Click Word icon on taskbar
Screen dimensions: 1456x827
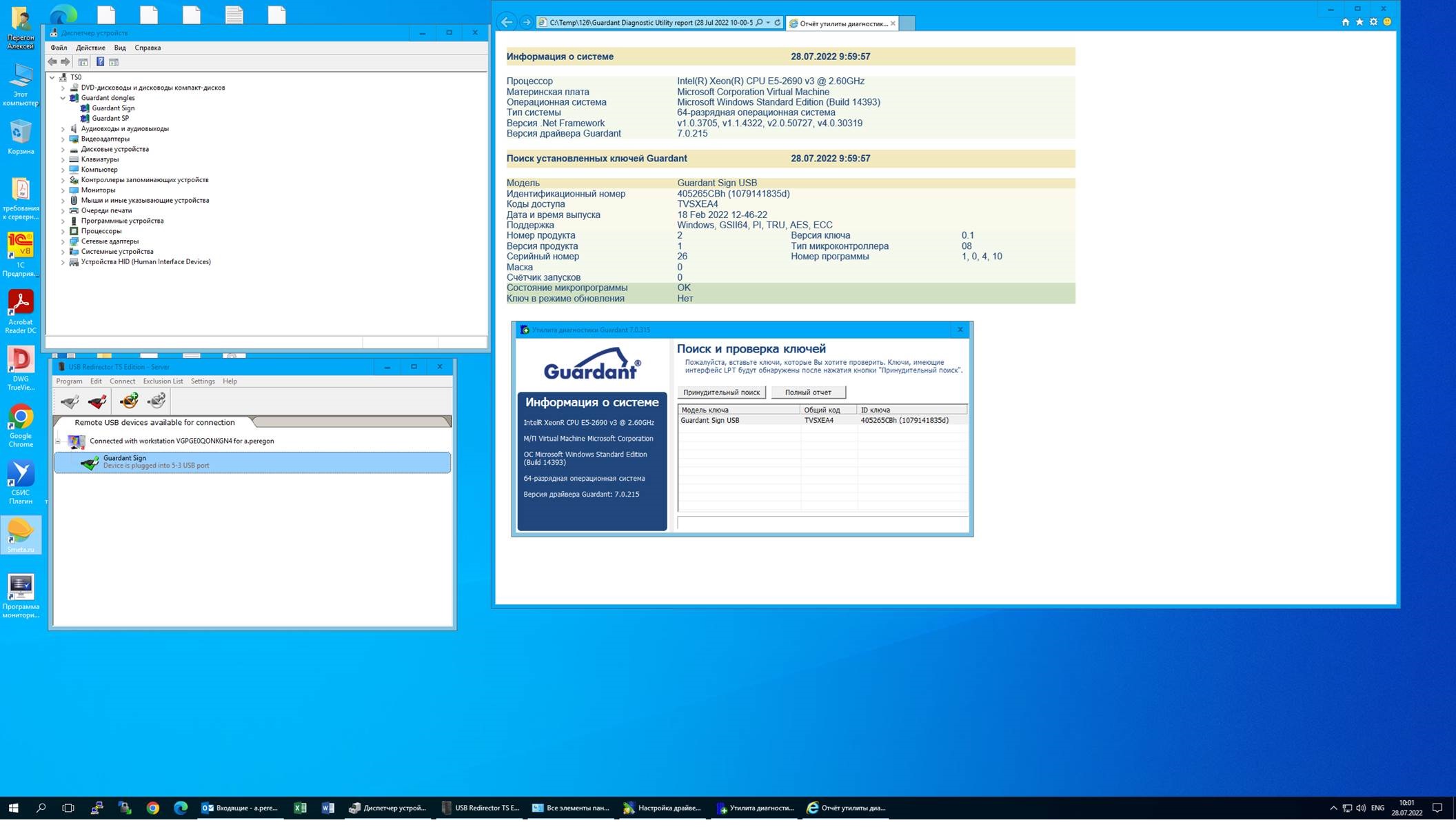pos(327,808)
